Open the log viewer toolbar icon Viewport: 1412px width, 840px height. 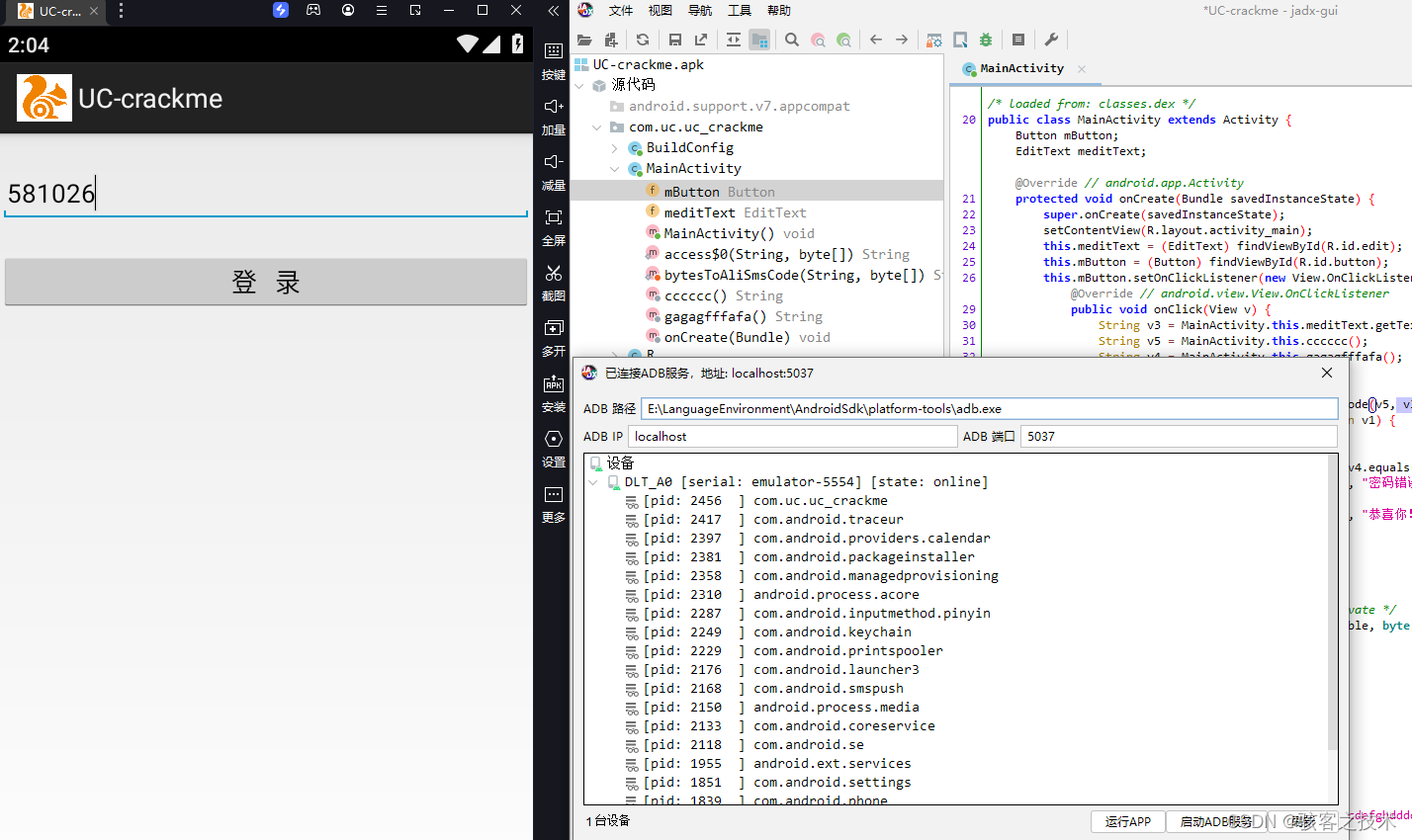click(1018, 40)
